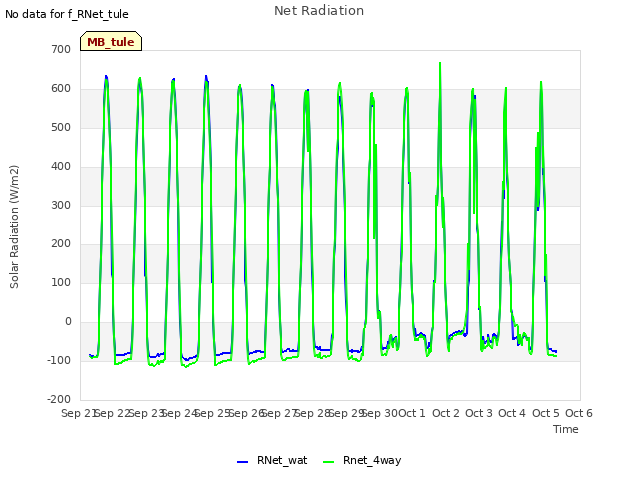640x480 pixels.
Task: Click the Oct 4 x-axis tick label
Action: coord(512,413)
